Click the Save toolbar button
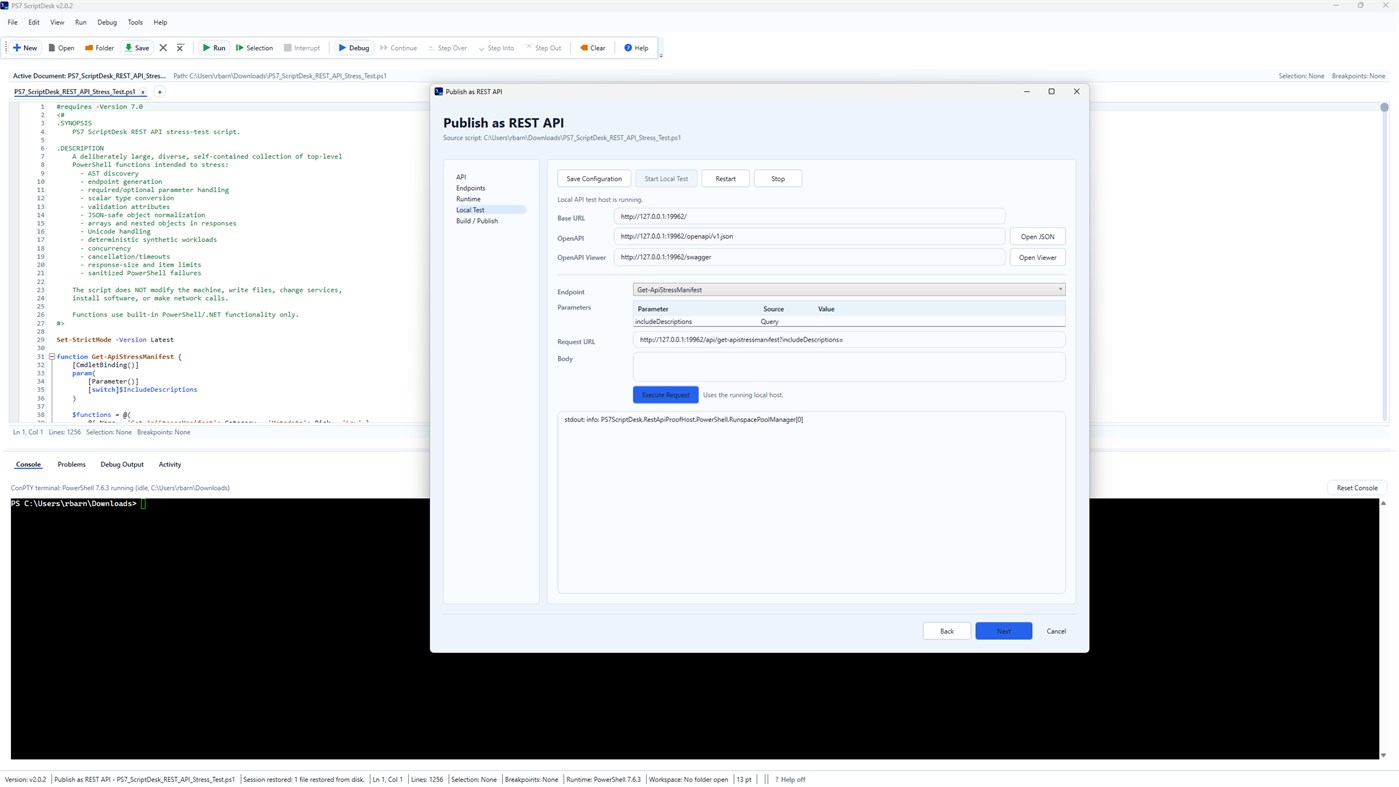The height and width of the screenshot is (787, 1399). point(137,48)
